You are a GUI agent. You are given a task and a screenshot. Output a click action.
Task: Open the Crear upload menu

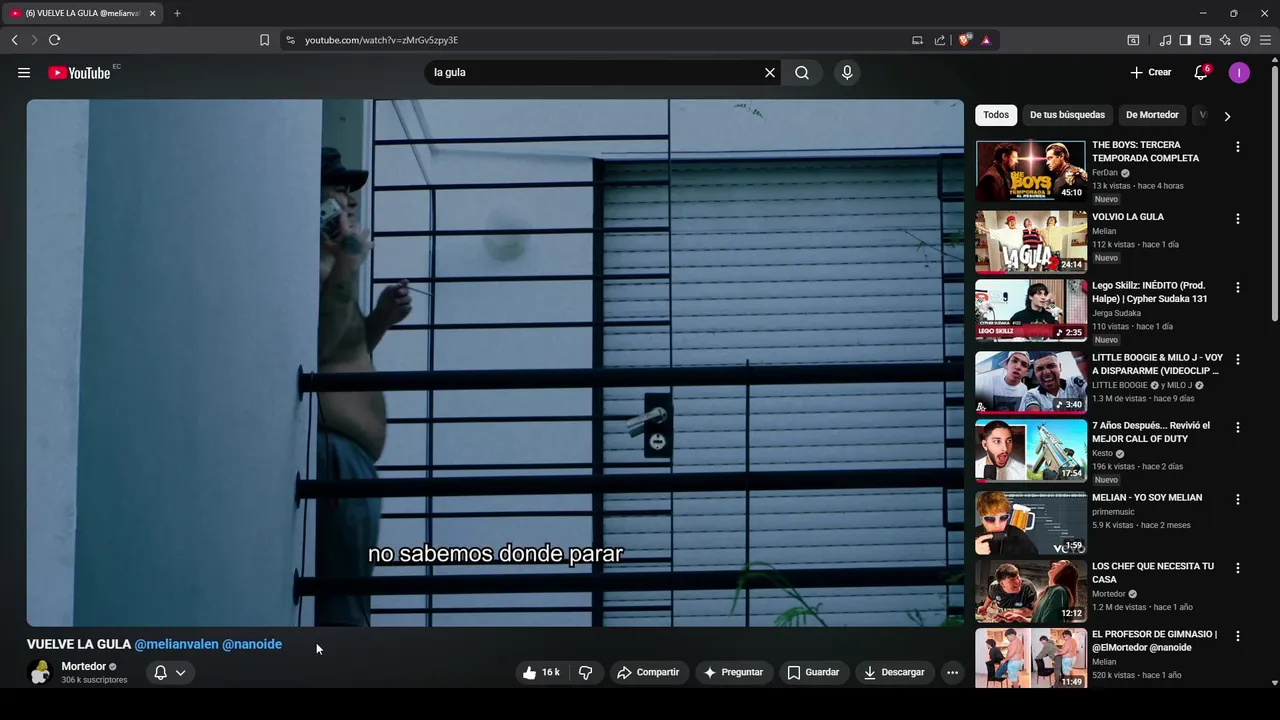(1150, 72)
